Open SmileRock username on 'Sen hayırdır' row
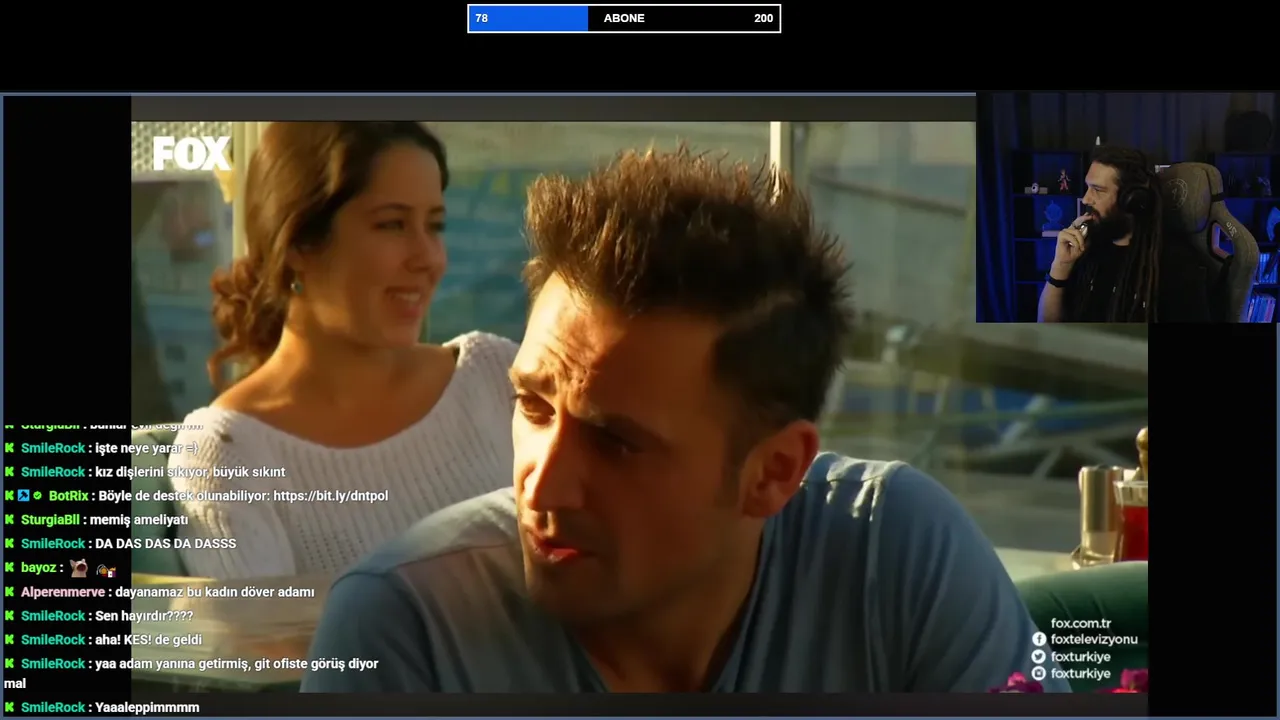The width and height of the screenshot is (1280, 720). tap(53, 616)
